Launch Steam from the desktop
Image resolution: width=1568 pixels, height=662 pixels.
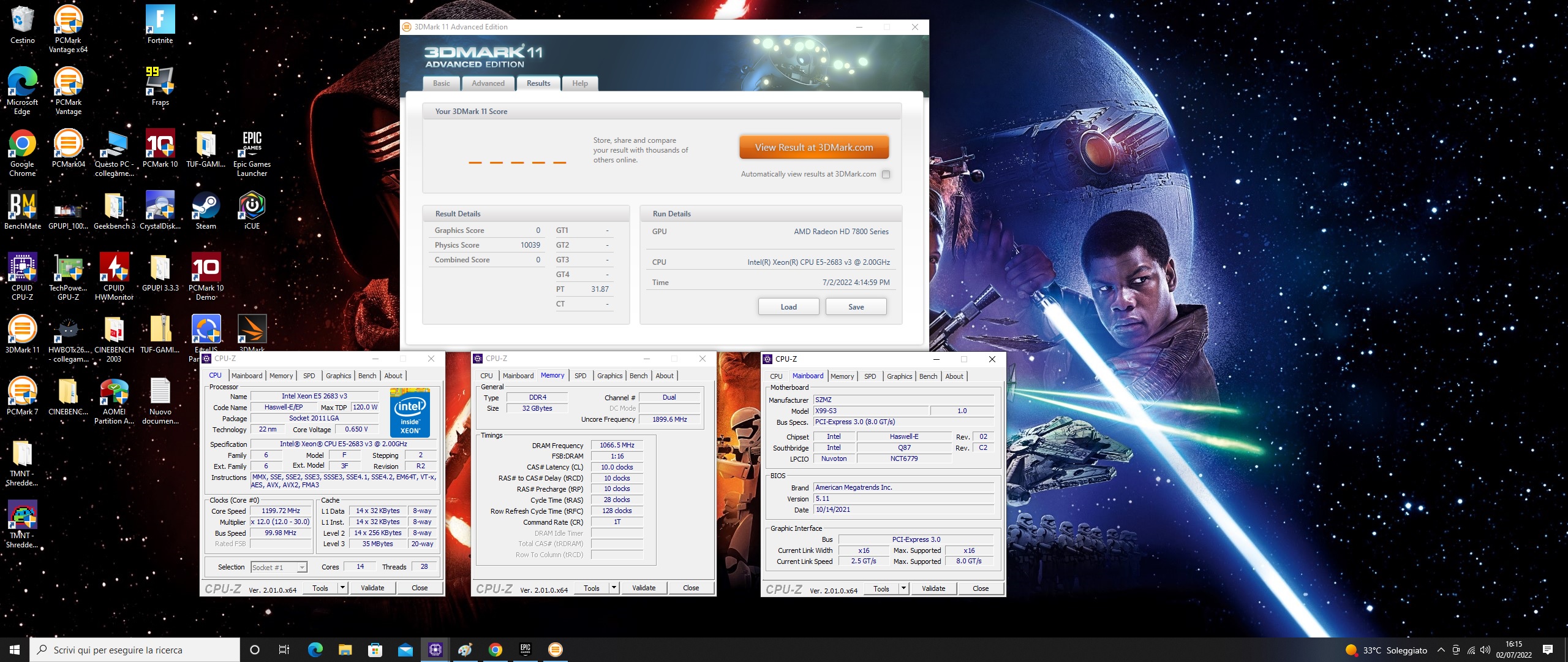coord(206,210)
